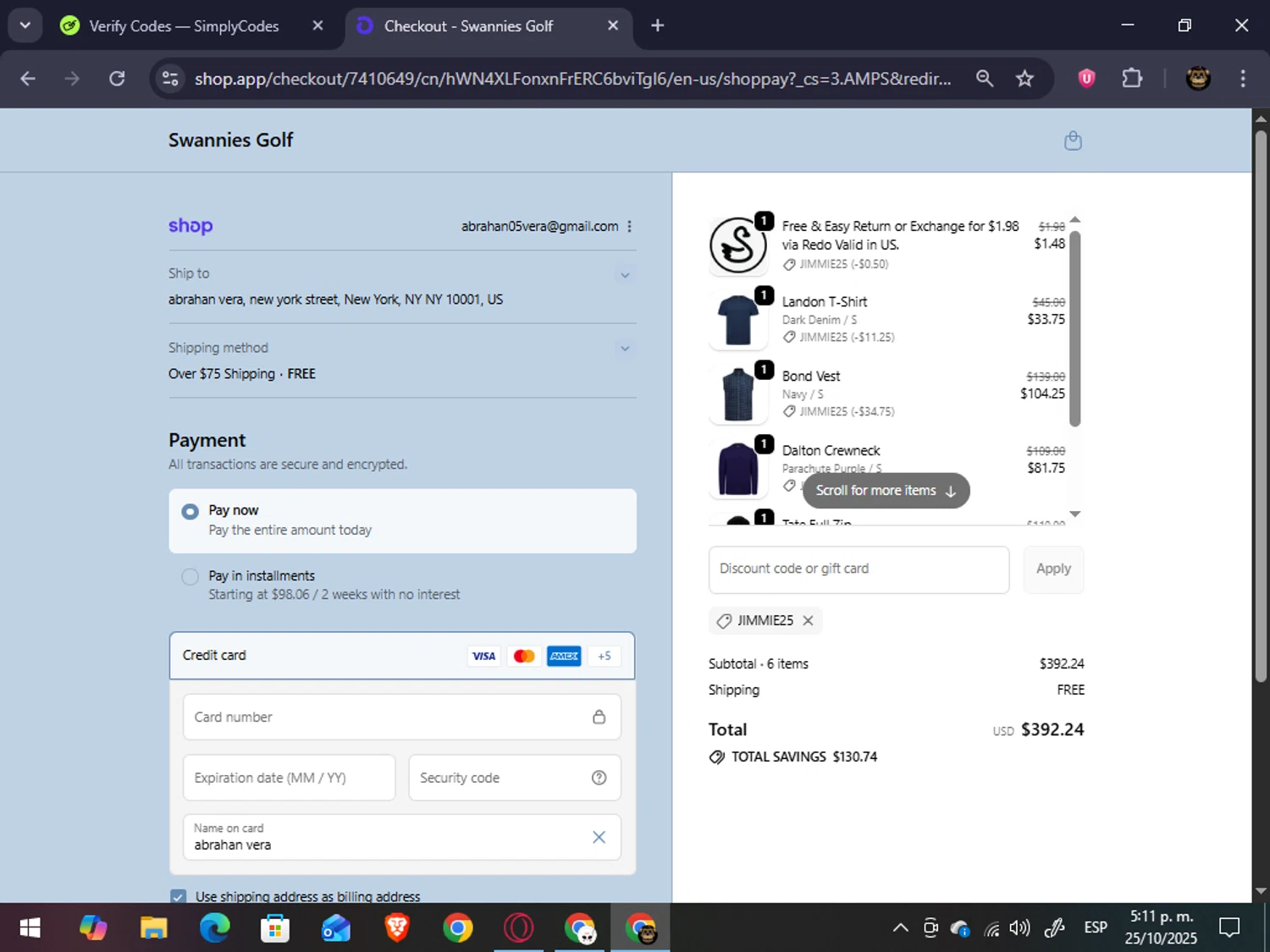Screen dimensions: 1270x952
Task: Go back to previous page
Action: click(28, 79)
